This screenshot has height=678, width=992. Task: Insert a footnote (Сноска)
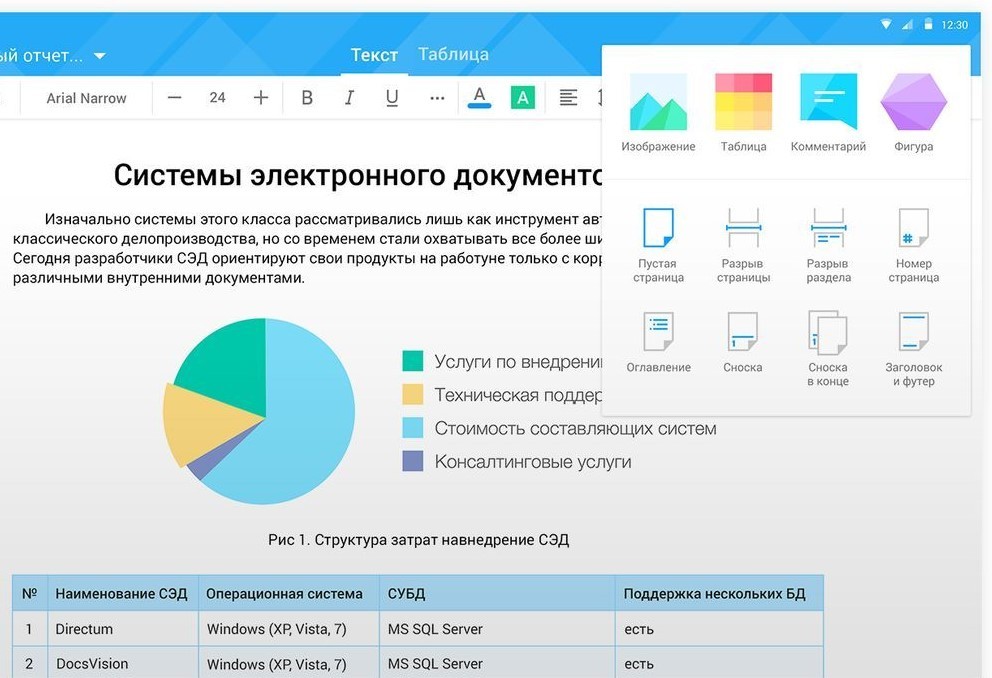743,332
